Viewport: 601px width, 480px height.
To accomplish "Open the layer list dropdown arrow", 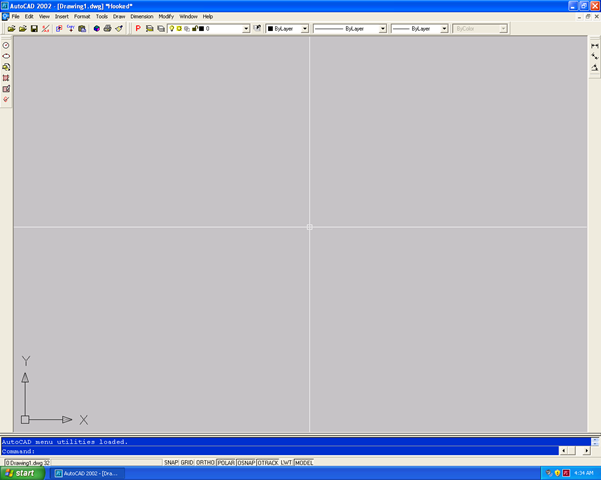I will [x=246, y=29].
